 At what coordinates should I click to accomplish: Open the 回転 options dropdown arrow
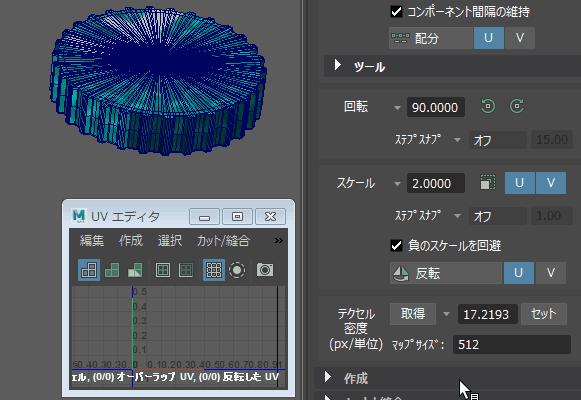click(397, 108)
